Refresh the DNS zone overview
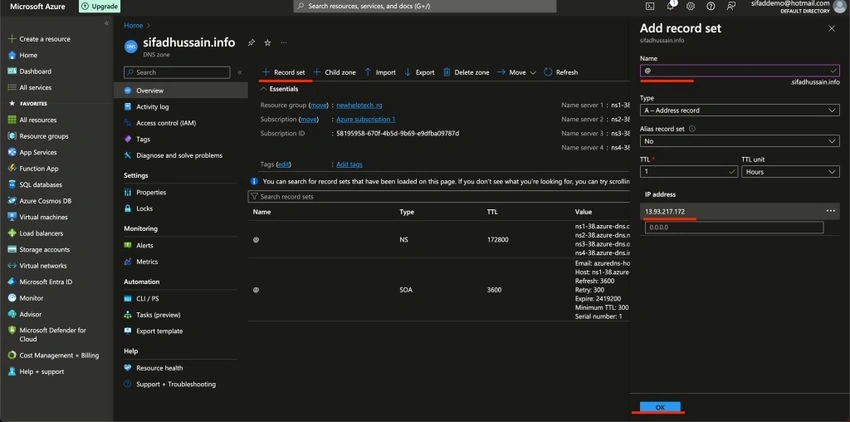 [561, 72]
